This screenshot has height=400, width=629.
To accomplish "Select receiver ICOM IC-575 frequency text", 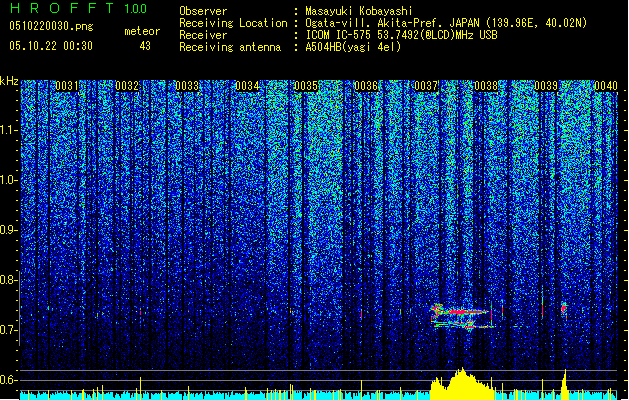I will point(401,35).
